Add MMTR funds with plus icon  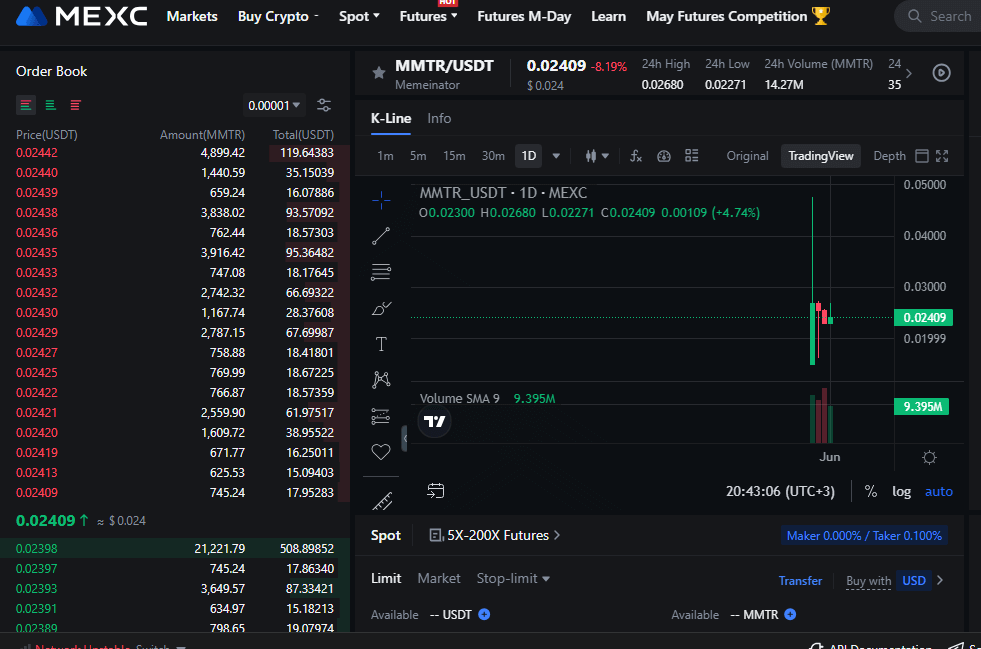coord(790,615)
